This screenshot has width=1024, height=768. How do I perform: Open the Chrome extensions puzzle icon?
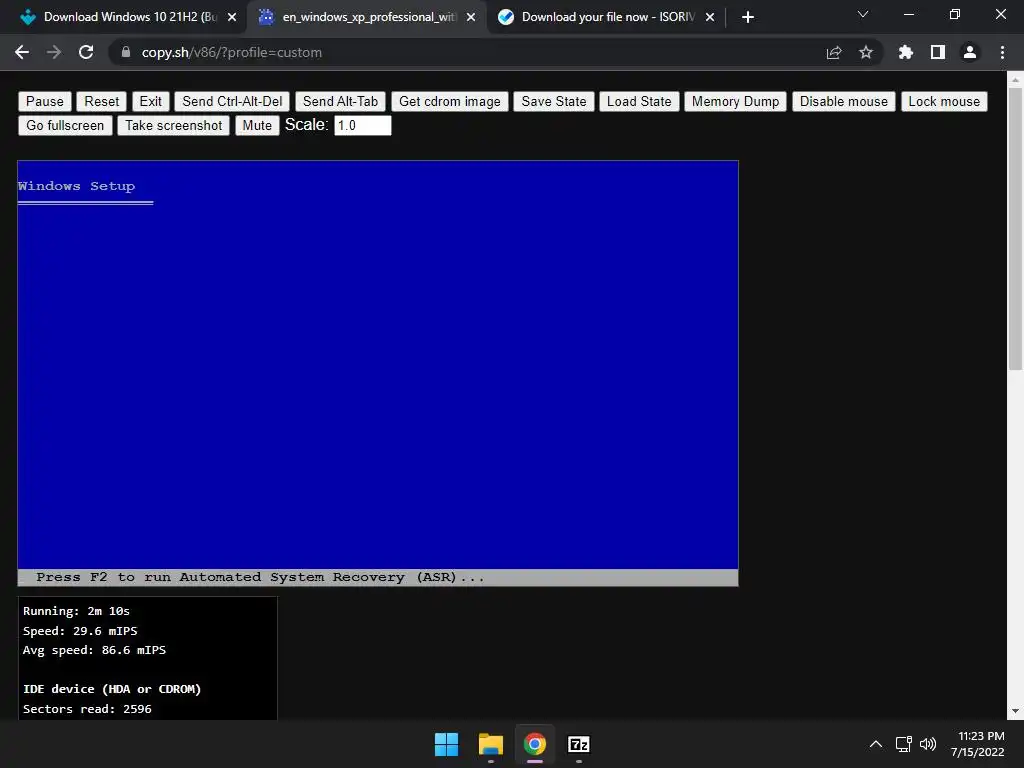coord(905,52)
